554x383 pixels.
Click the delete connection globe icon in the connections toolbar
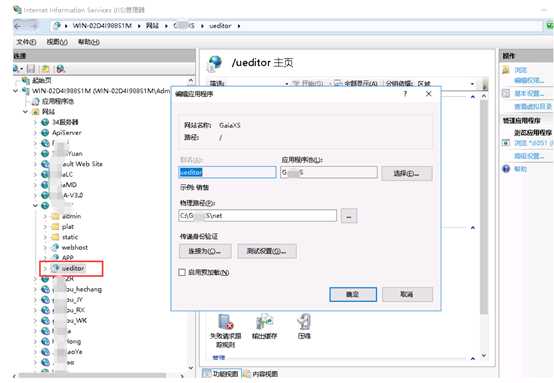click(x=60, y=69)
